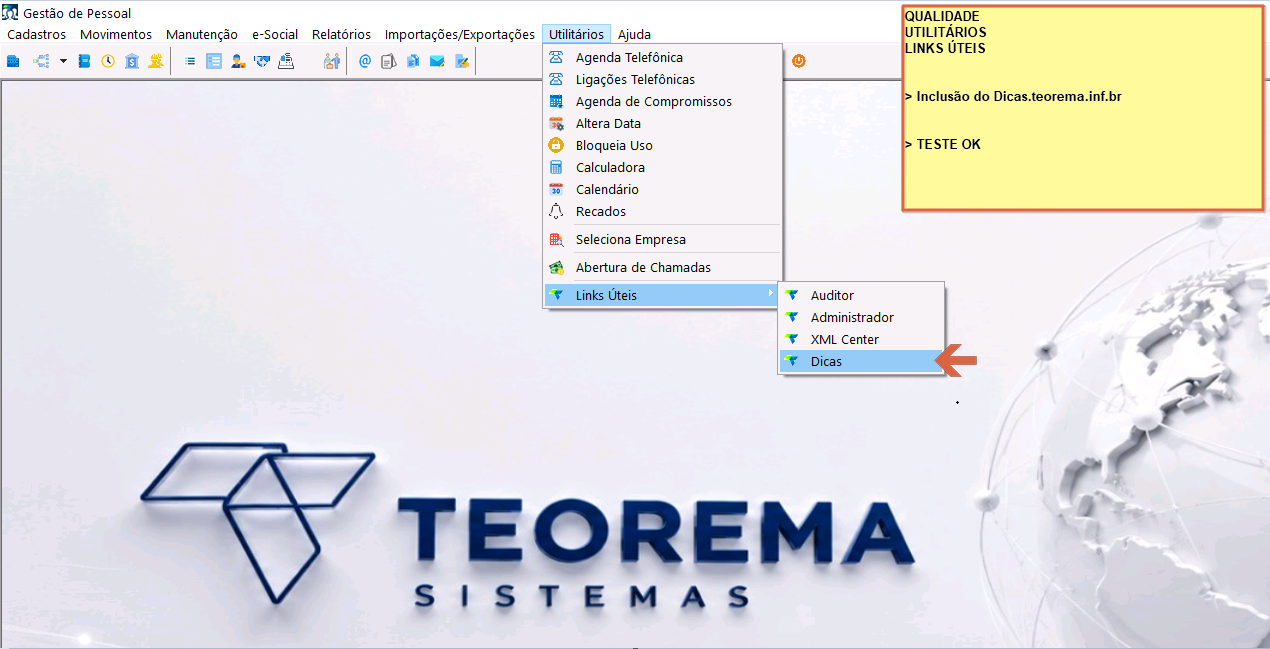
Task: Open the Importações/Exportações menu
Action: pos(460,34)
